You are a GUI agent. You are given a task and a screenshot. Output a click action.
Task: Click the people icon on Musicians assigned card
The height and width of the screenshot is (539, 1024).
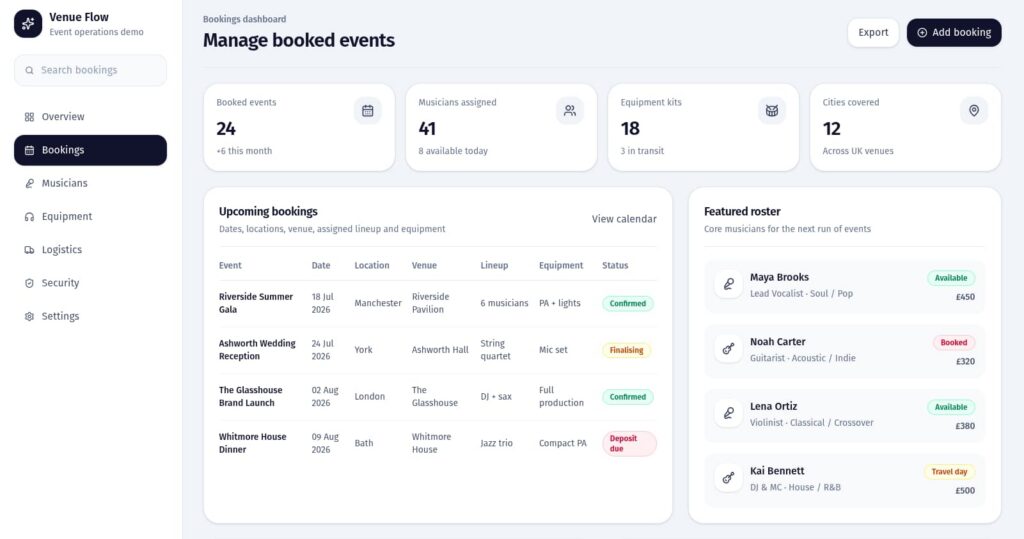click(569, 111)
